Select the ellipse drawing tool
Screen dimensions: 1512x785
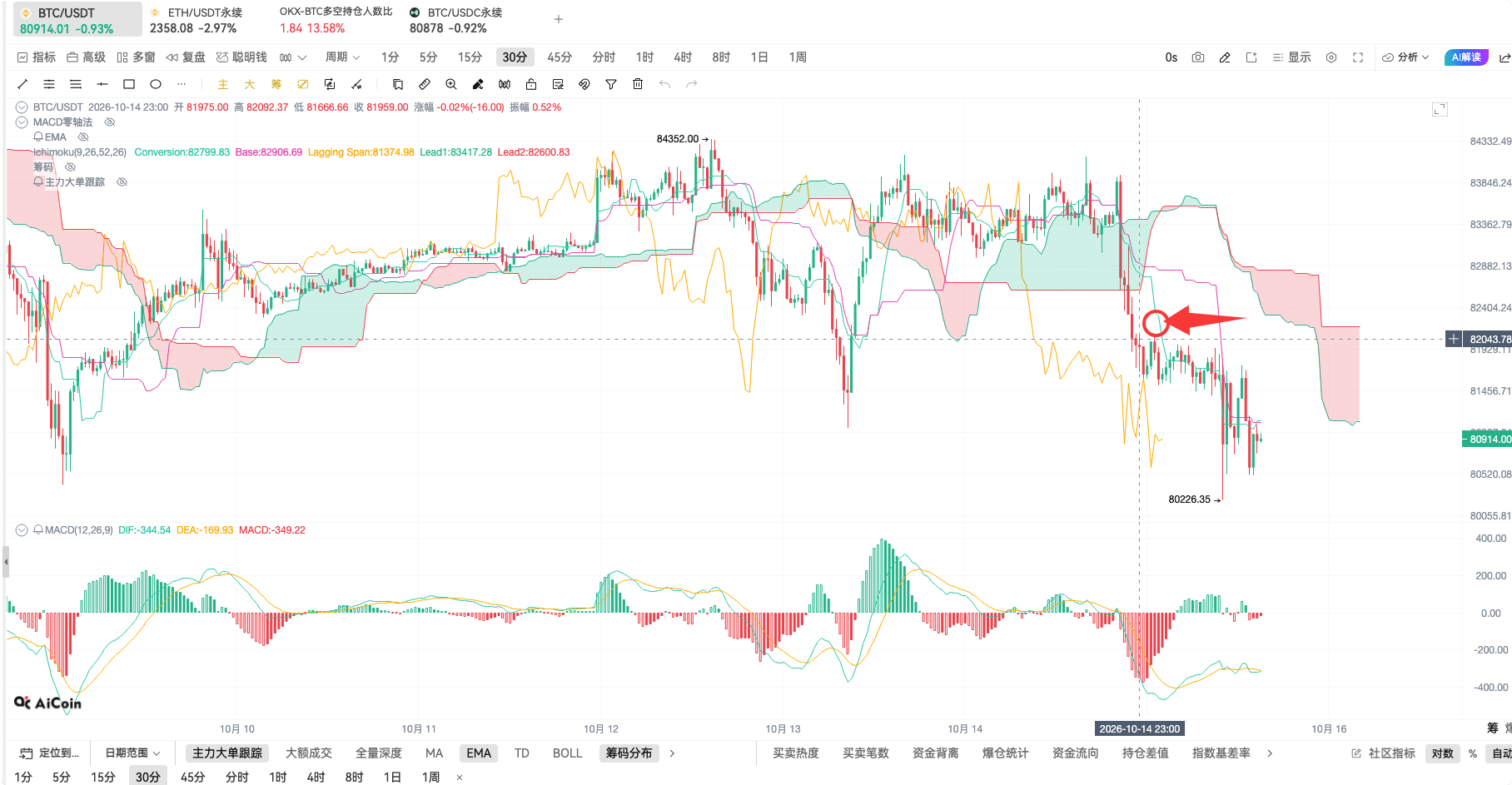coord(156,84)
